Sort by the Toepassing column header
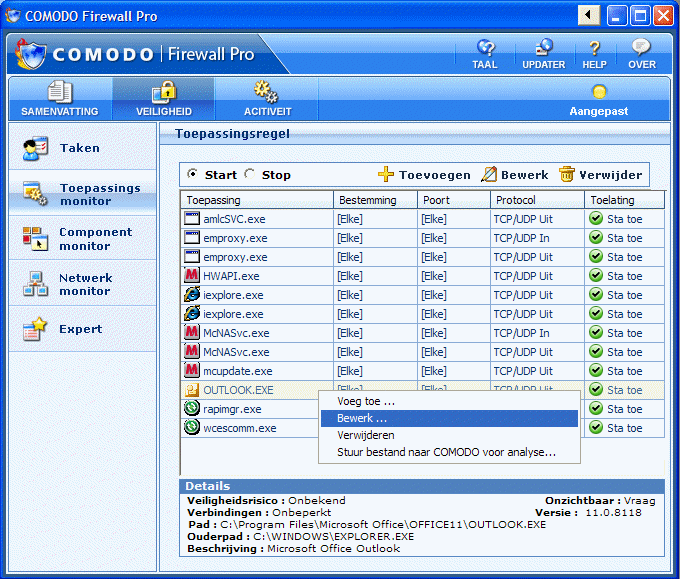 [257, 200]
